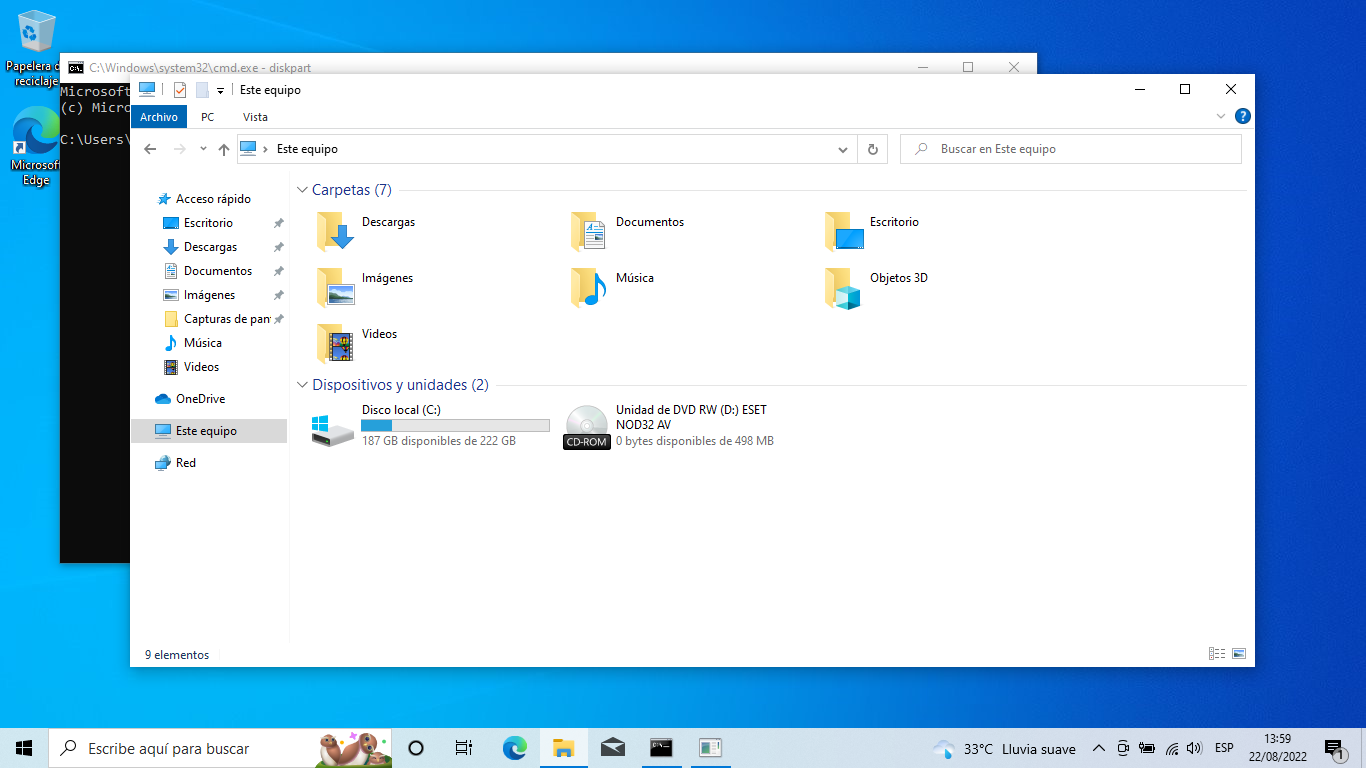Click the Buscar en Este equipo field
The height and width of the screenshot is (768, 1366).
(1080, 149)
